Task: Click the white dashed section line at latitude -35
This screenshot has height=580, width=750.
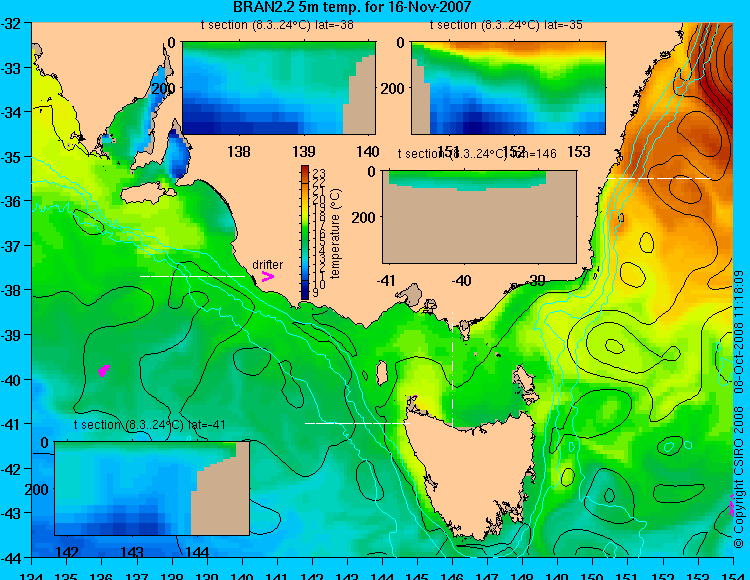Action: 659,178
